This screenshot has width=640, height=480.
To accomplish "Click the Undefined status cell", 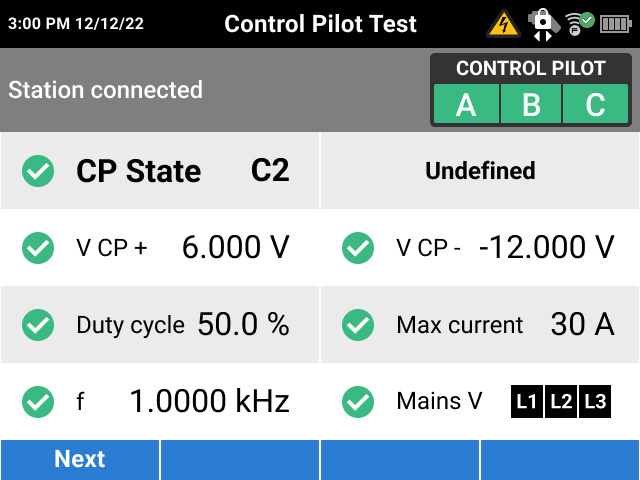I will click(x=480, y=171).
